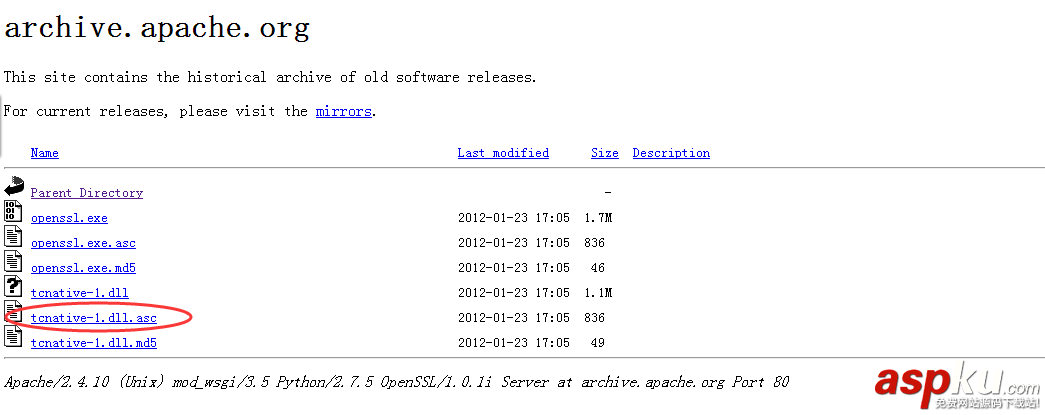Image resolution: width=1045 pixels, height=415 pixels.
Task: Click the Apache/2.4.10 server footer text
Action: coord(397,382)
